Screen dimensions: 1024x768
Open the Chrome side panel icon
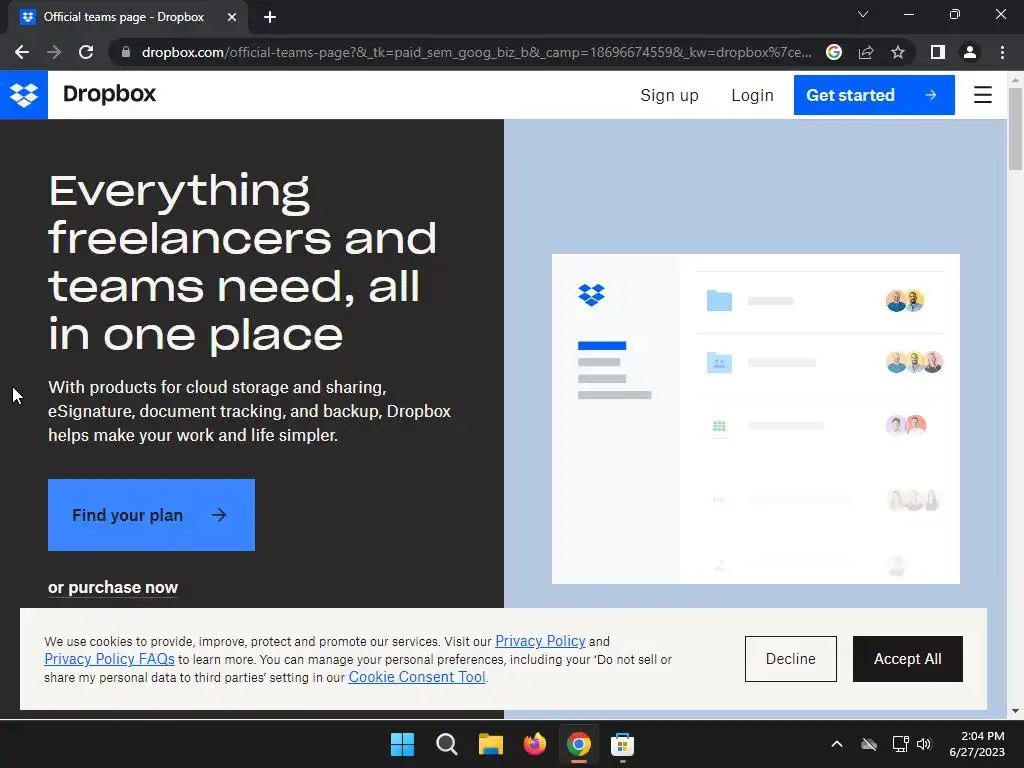[938, 52]
